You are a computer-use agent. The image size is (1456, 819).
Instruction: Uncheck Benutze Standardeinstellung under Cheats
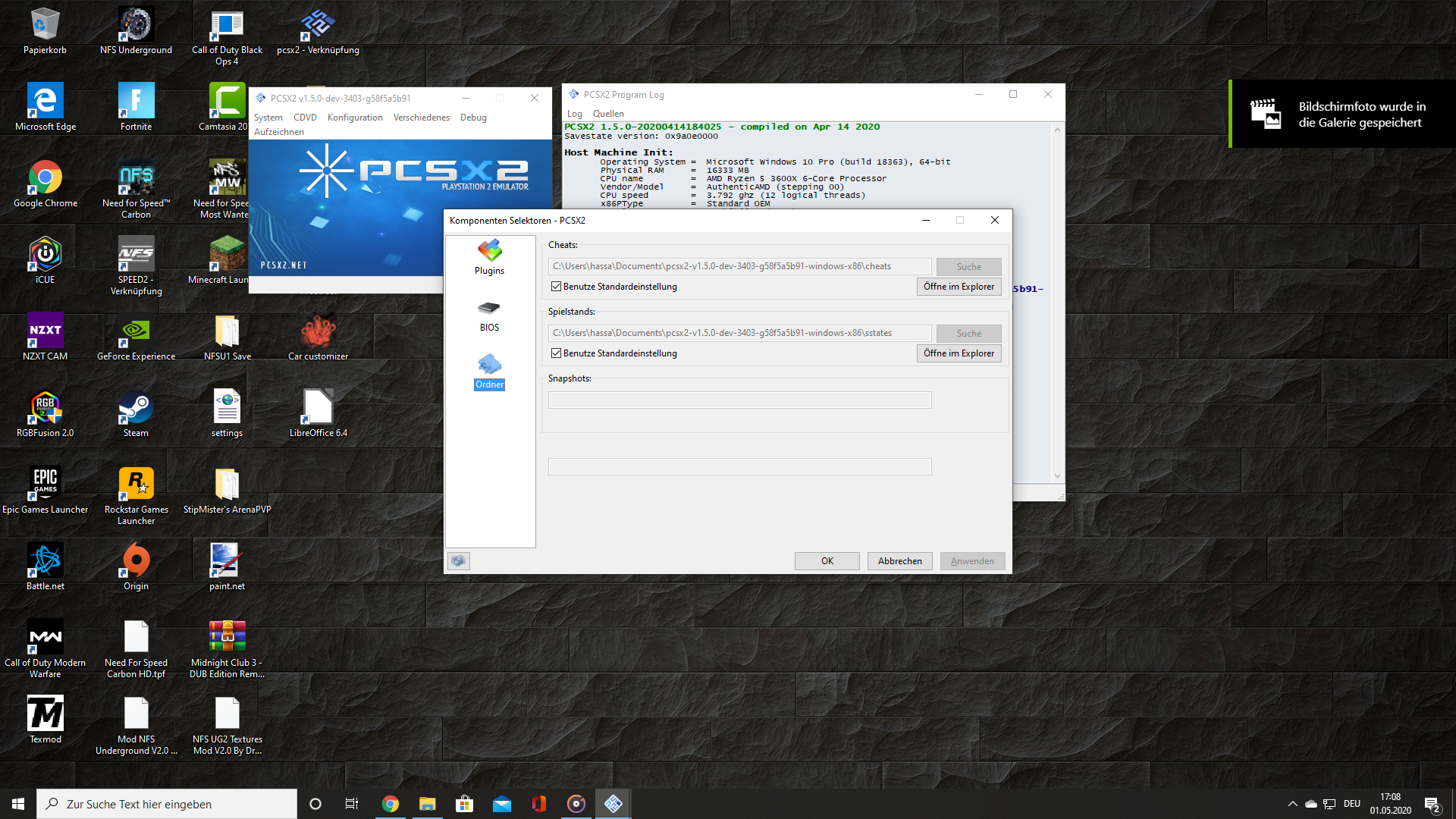point(557,287)
